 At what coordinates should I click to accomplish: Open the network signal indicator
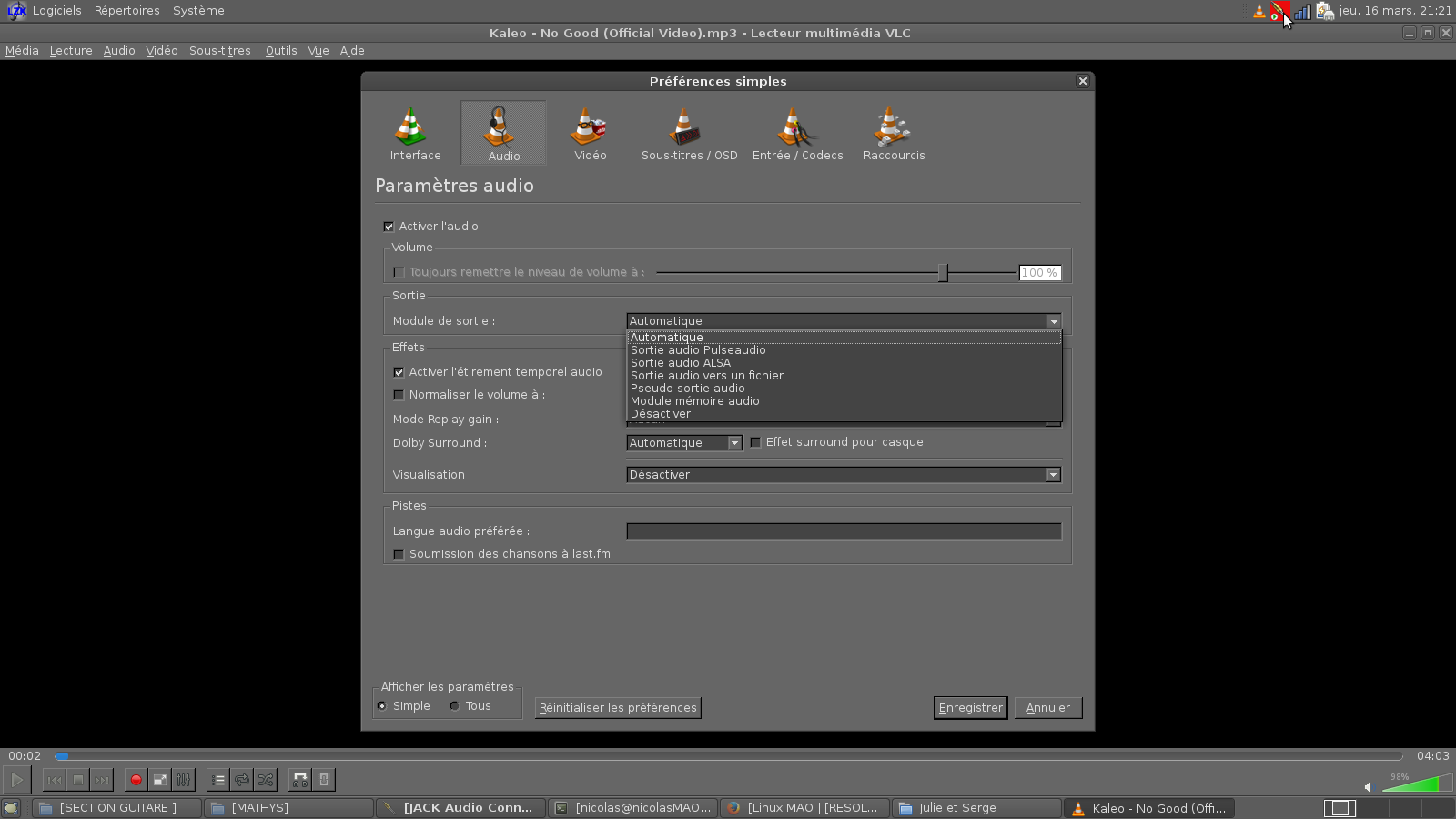coord(1303,11)
